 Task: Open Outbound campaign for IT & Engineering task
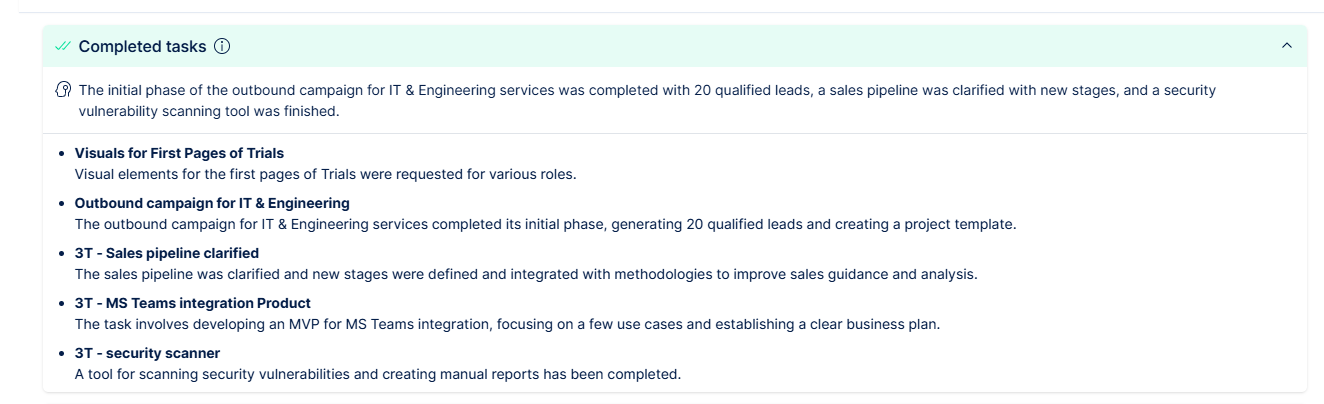pos(212,203)
